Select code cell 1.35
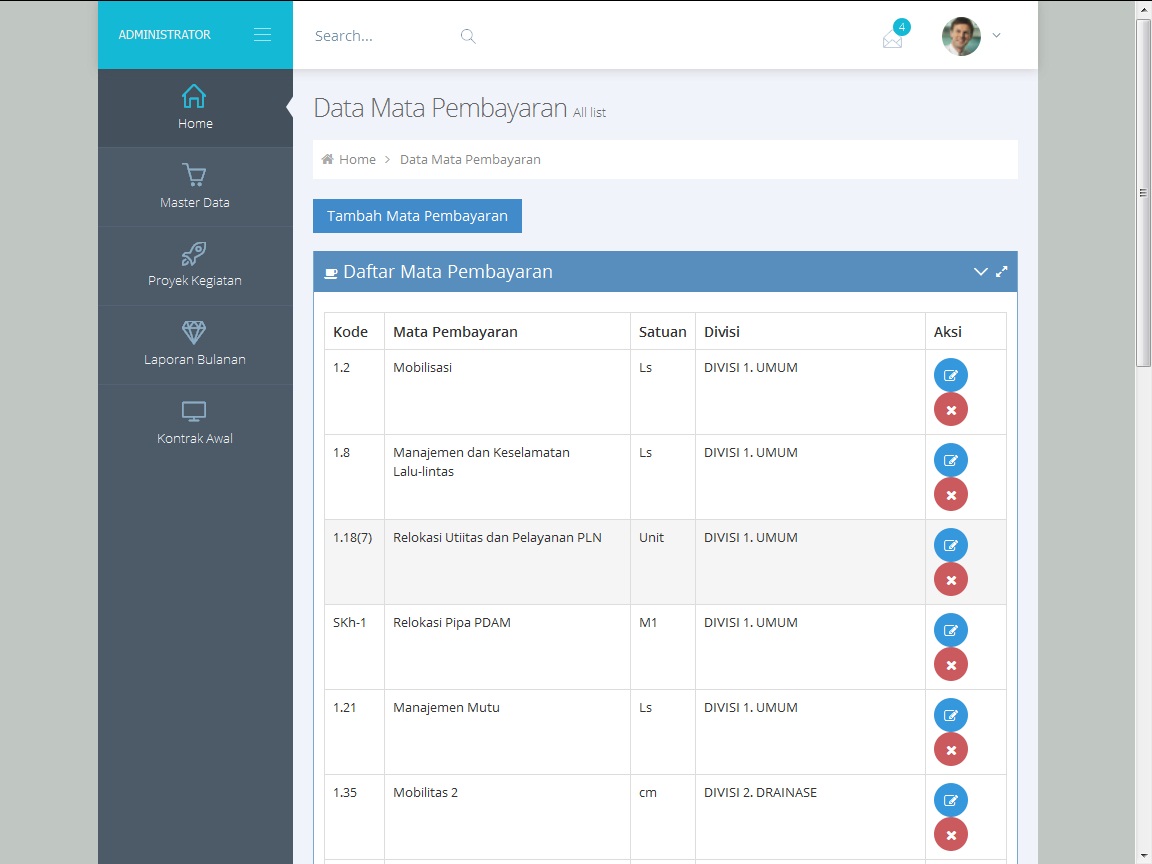Viewport: 1152px width, 864px height. (x=354, y=817)
